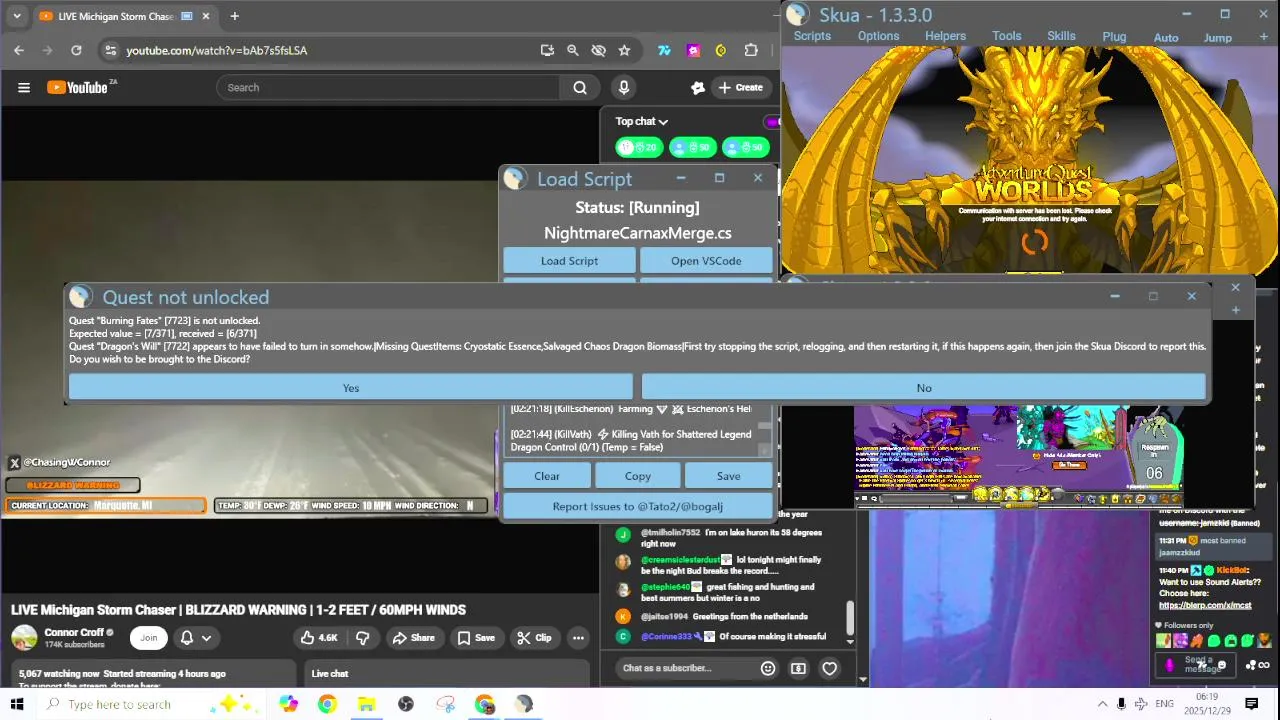
Task: Click the plus icon in Skua menu bar
Action: [1264, 37]
